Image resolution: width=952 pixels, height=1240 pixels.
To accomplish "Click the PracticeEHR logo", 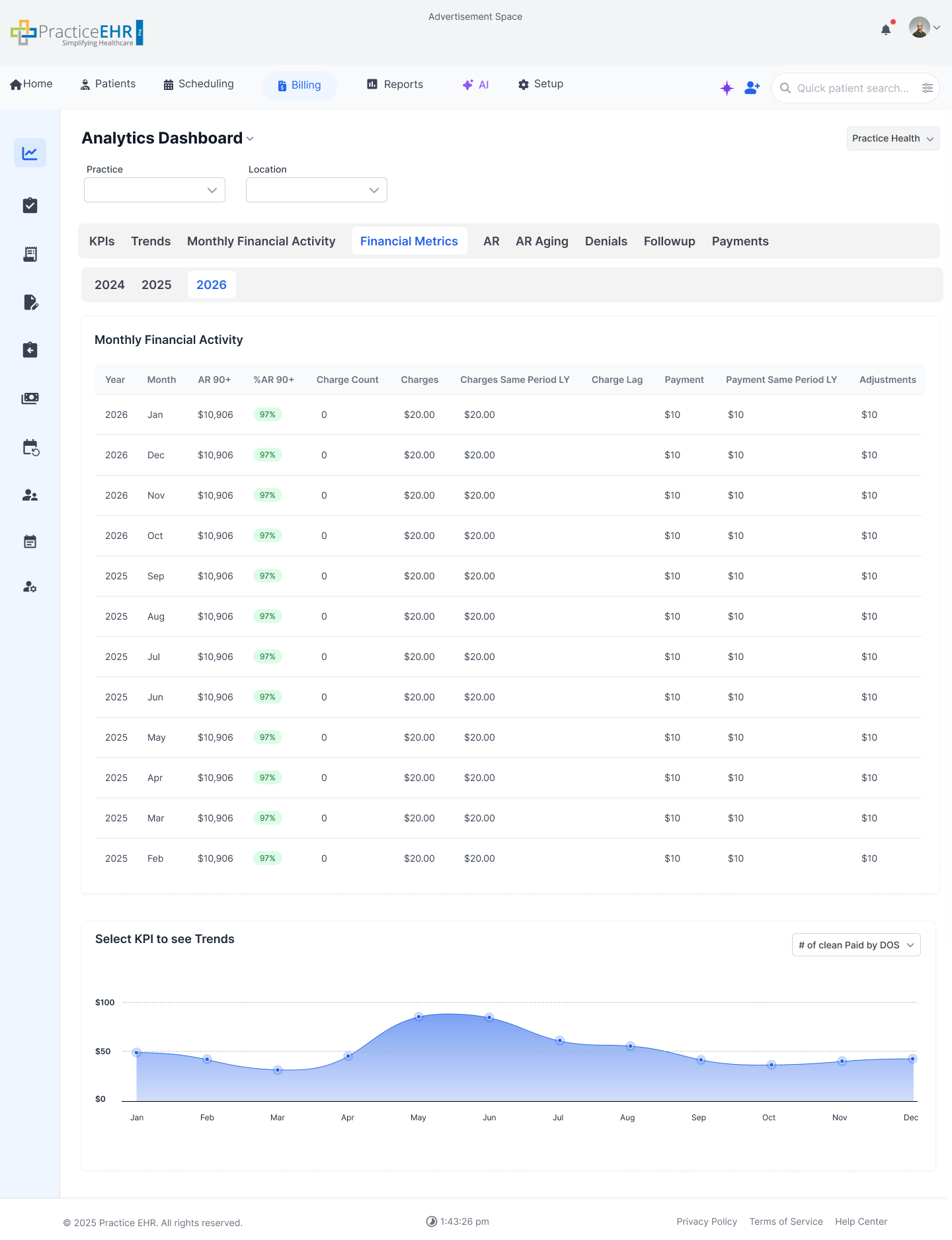I will point(77,33).
